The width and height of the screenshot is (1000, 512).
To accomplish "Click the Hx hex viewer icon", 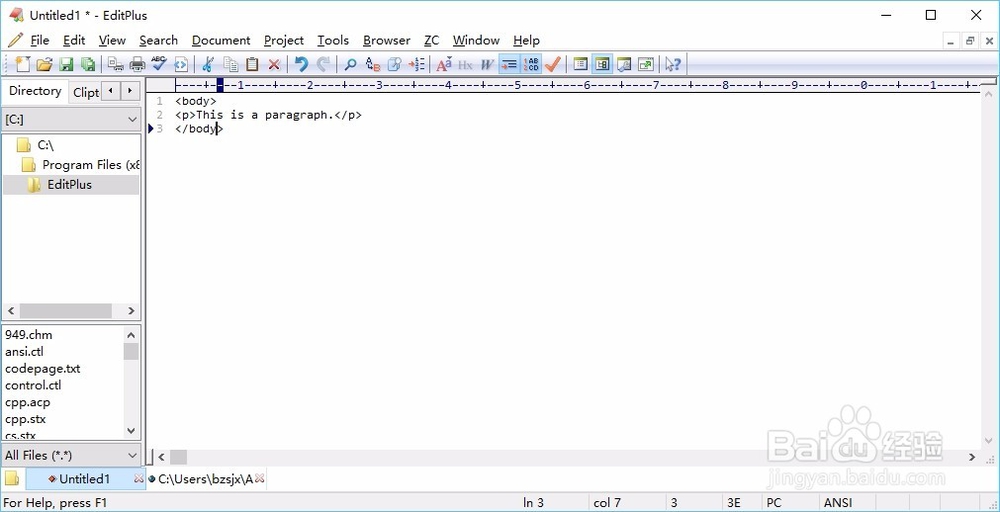I will pos(466,64).
